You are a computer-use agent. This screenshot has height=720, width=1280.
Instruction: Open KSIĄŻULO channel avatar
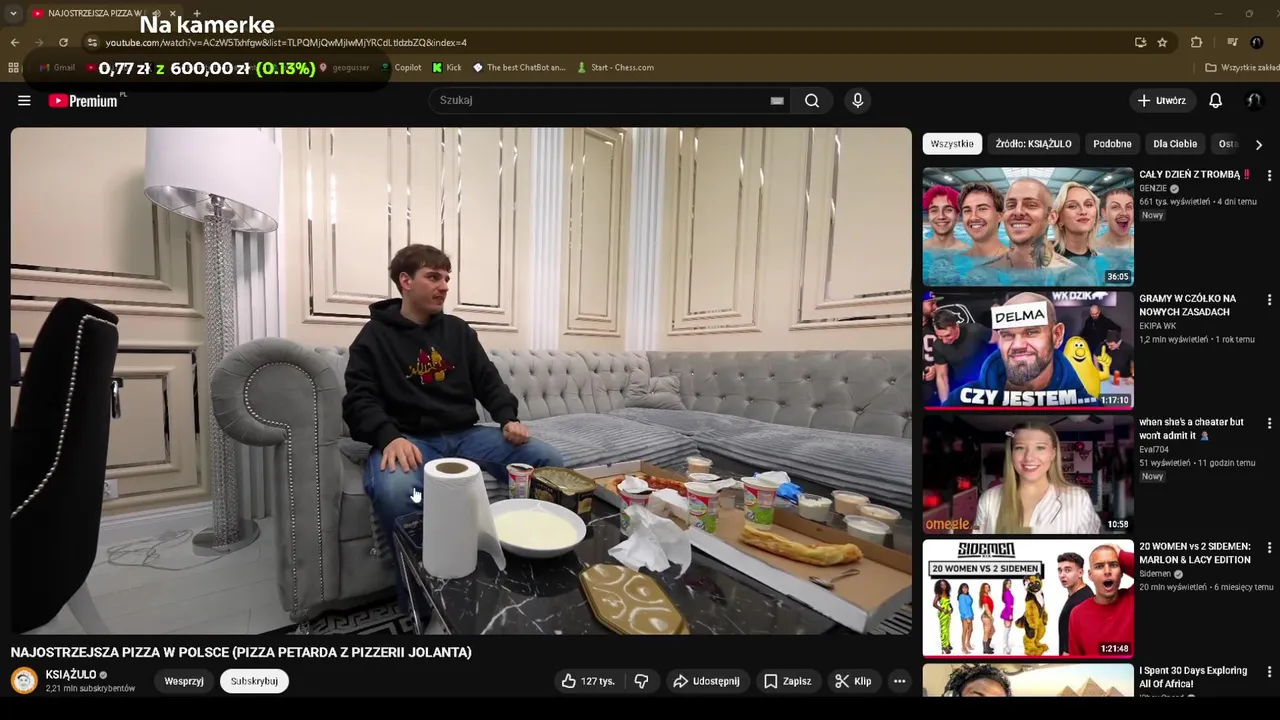tap(24, 681)
